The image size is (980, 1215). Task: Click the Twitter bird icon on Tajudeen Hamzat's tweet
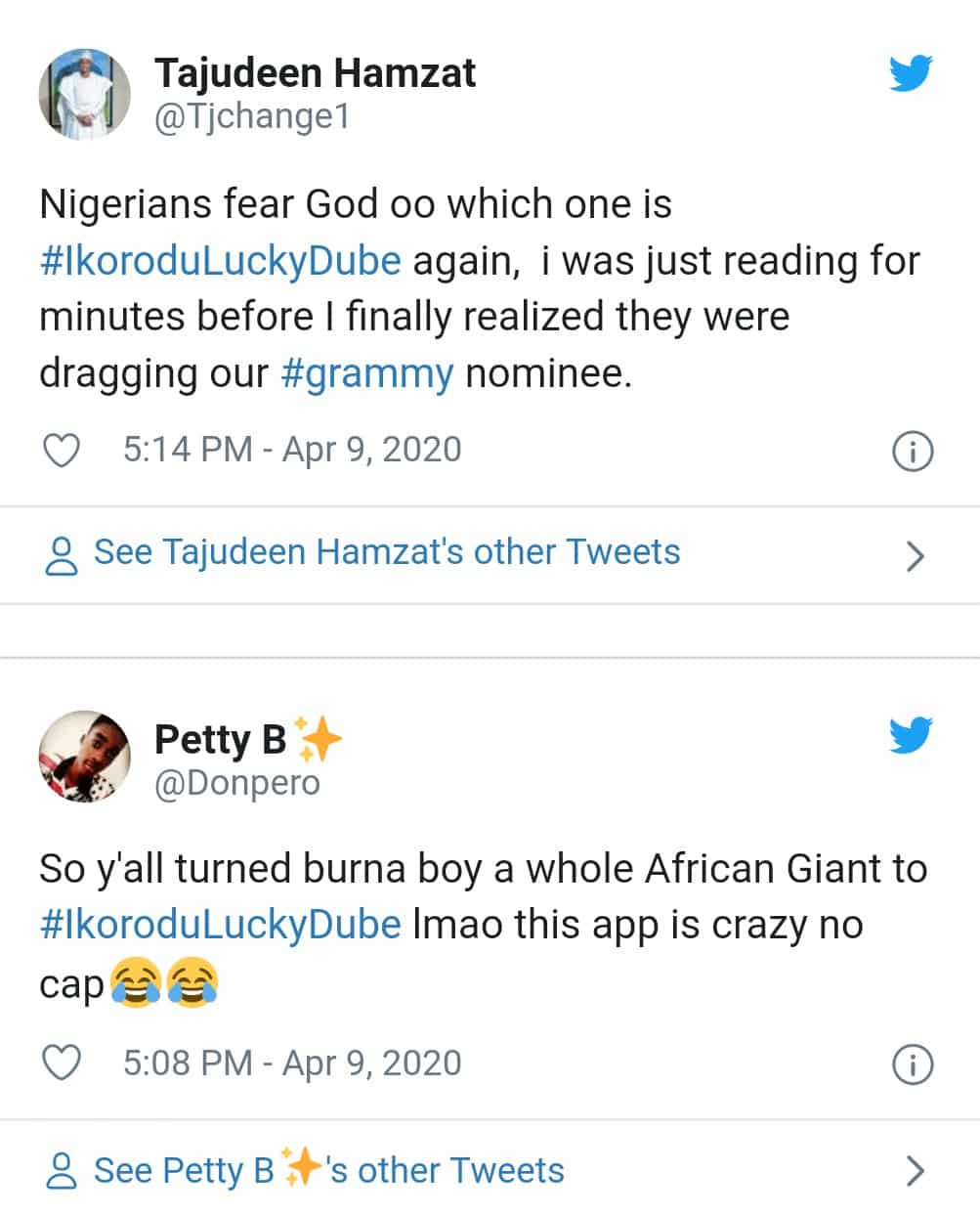pyautogui.click(x=911, y=73)
